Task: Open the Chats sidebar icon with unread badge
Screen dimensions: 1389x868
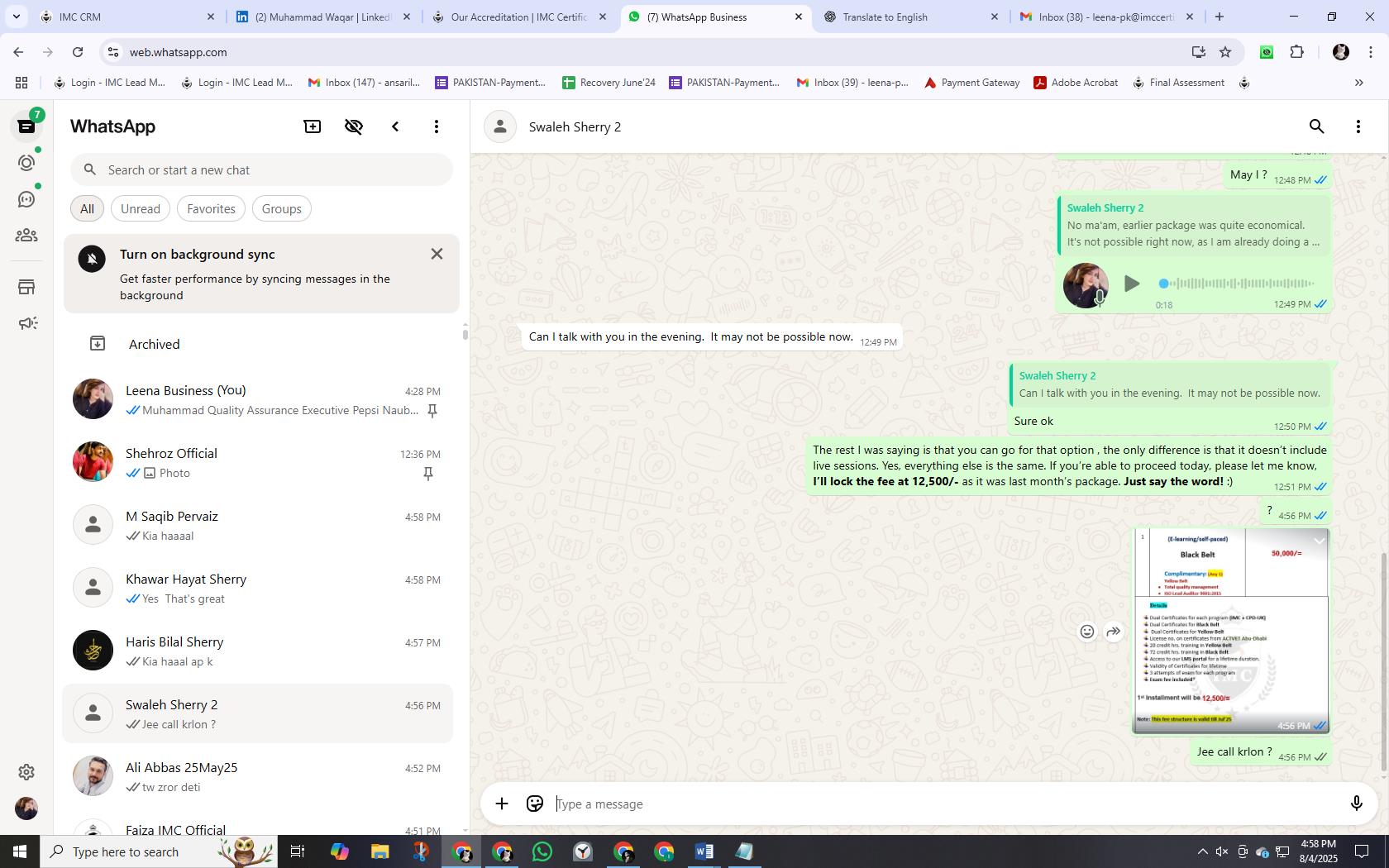Action: (26, 126)
